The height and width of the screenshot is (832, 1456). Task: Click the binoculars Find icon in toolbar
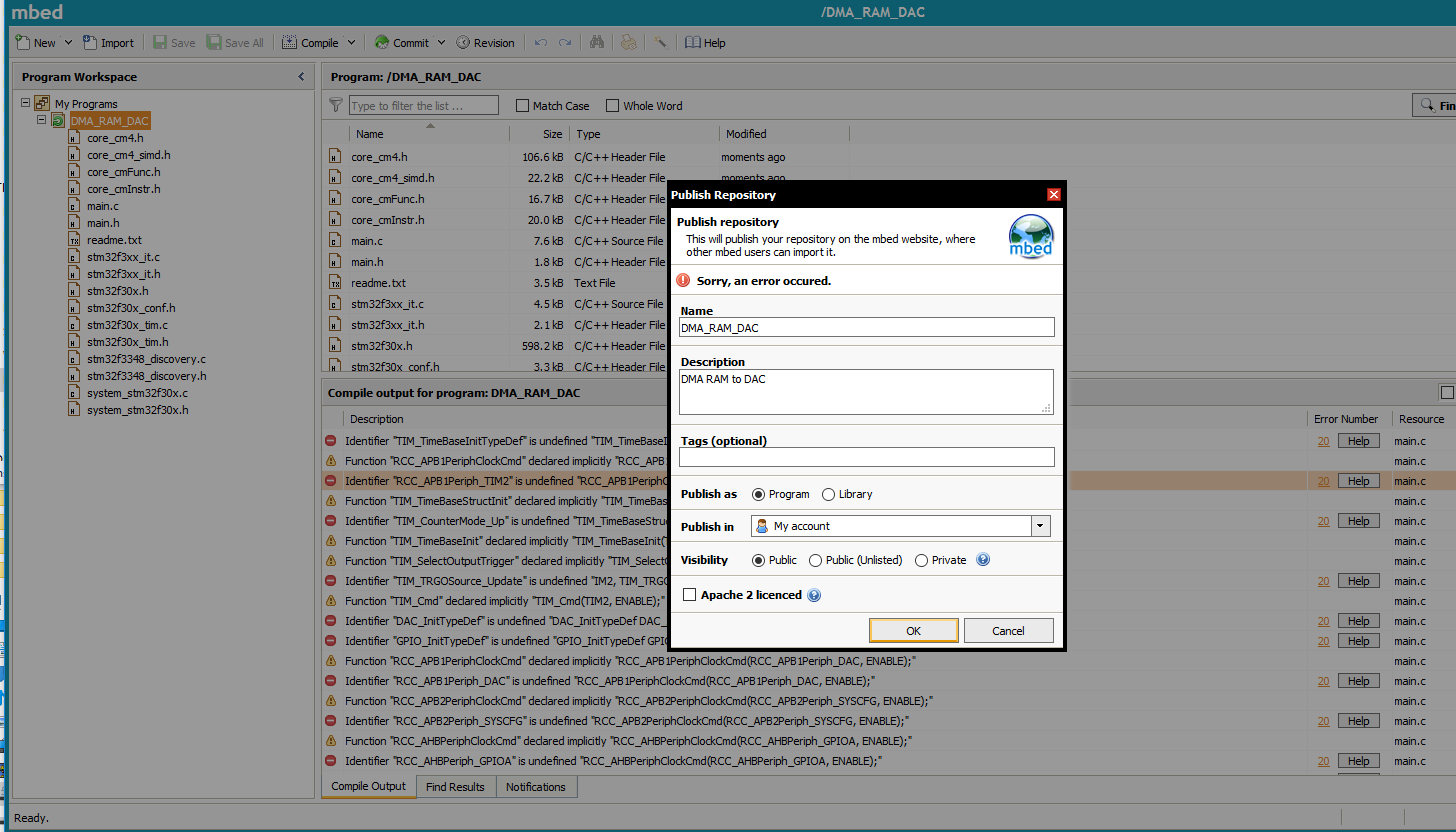click(597, 42)
